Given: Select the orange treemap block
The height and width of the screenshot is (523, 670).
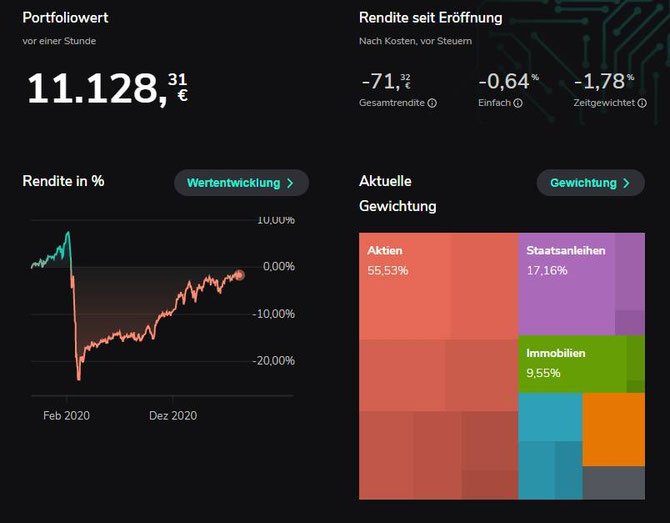Looking at the screenshot, I should point(614,429).
